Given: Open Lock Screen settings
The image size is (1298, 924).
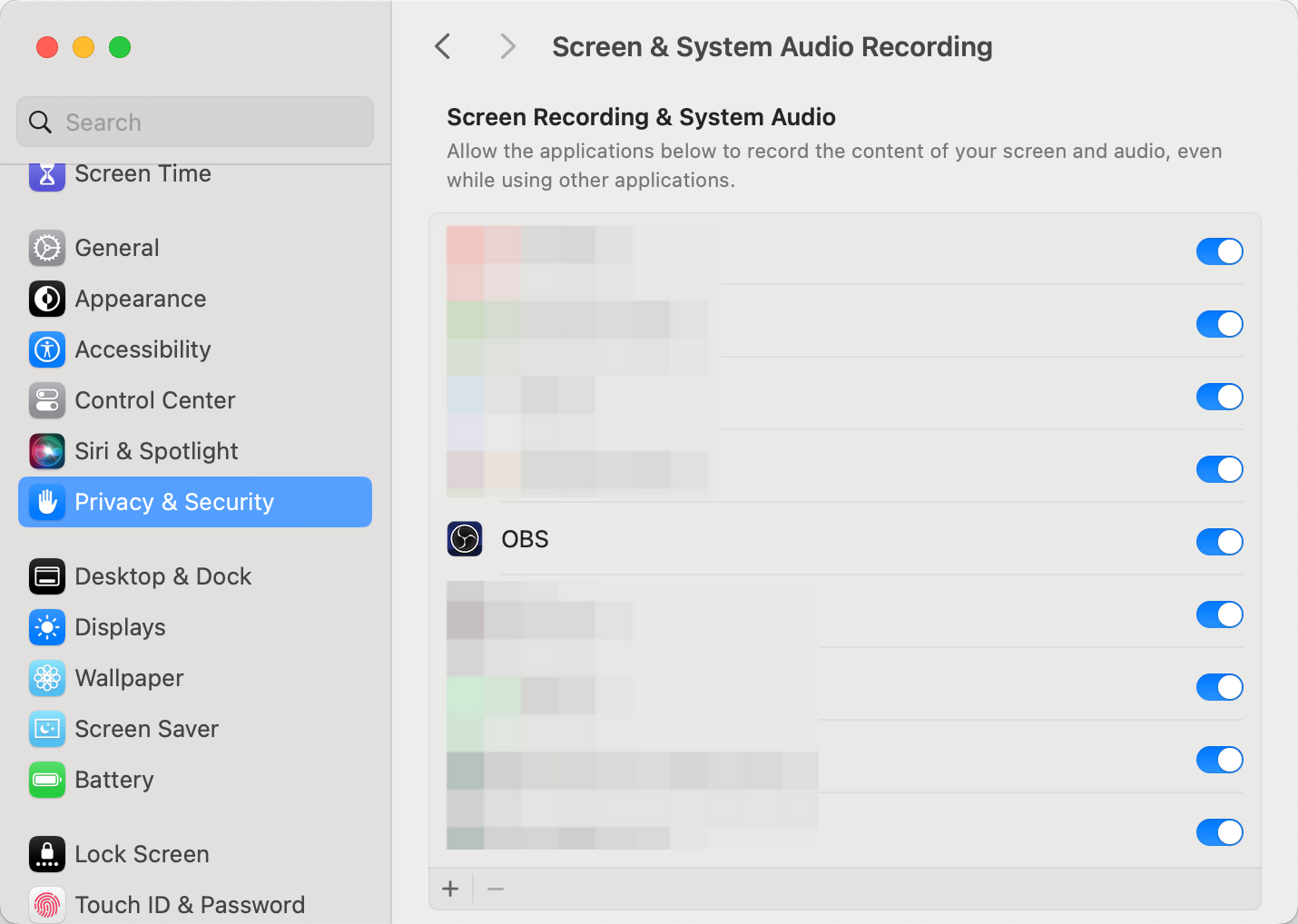Looking at the screenshot, I should pos(142,854).
